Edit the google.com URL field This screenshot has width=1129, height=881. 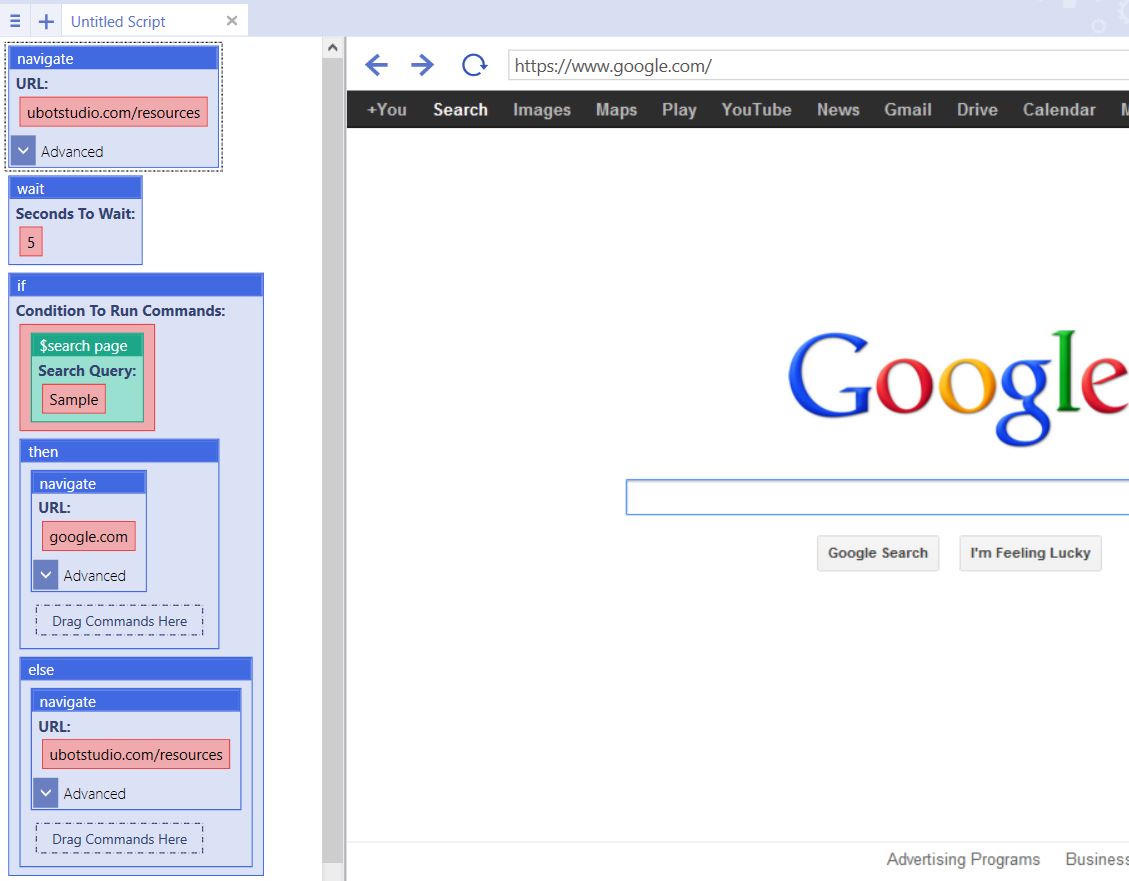click(89, 536)
